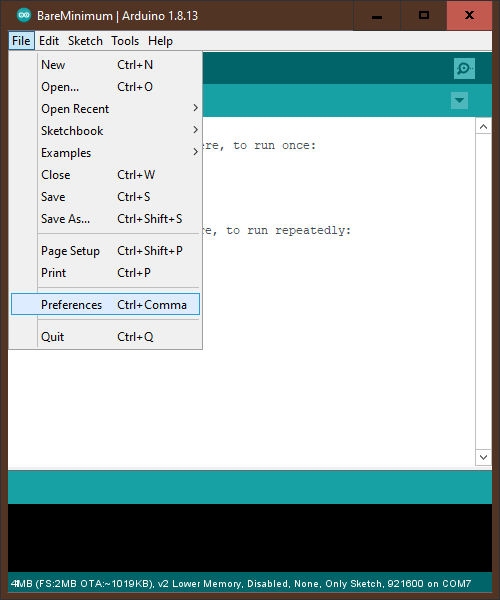Close the Arduino window

pyautogui.click(x=469, y=16)
